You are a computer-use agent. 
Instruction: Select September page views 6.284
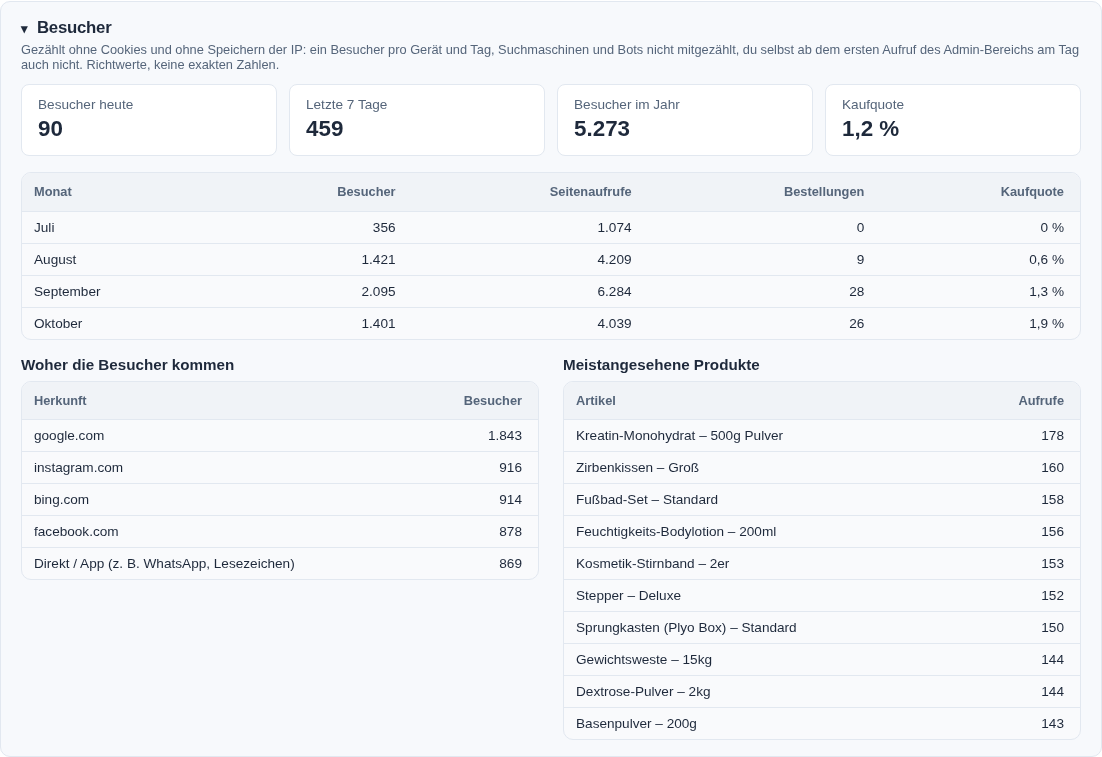(x=614, y=292)
